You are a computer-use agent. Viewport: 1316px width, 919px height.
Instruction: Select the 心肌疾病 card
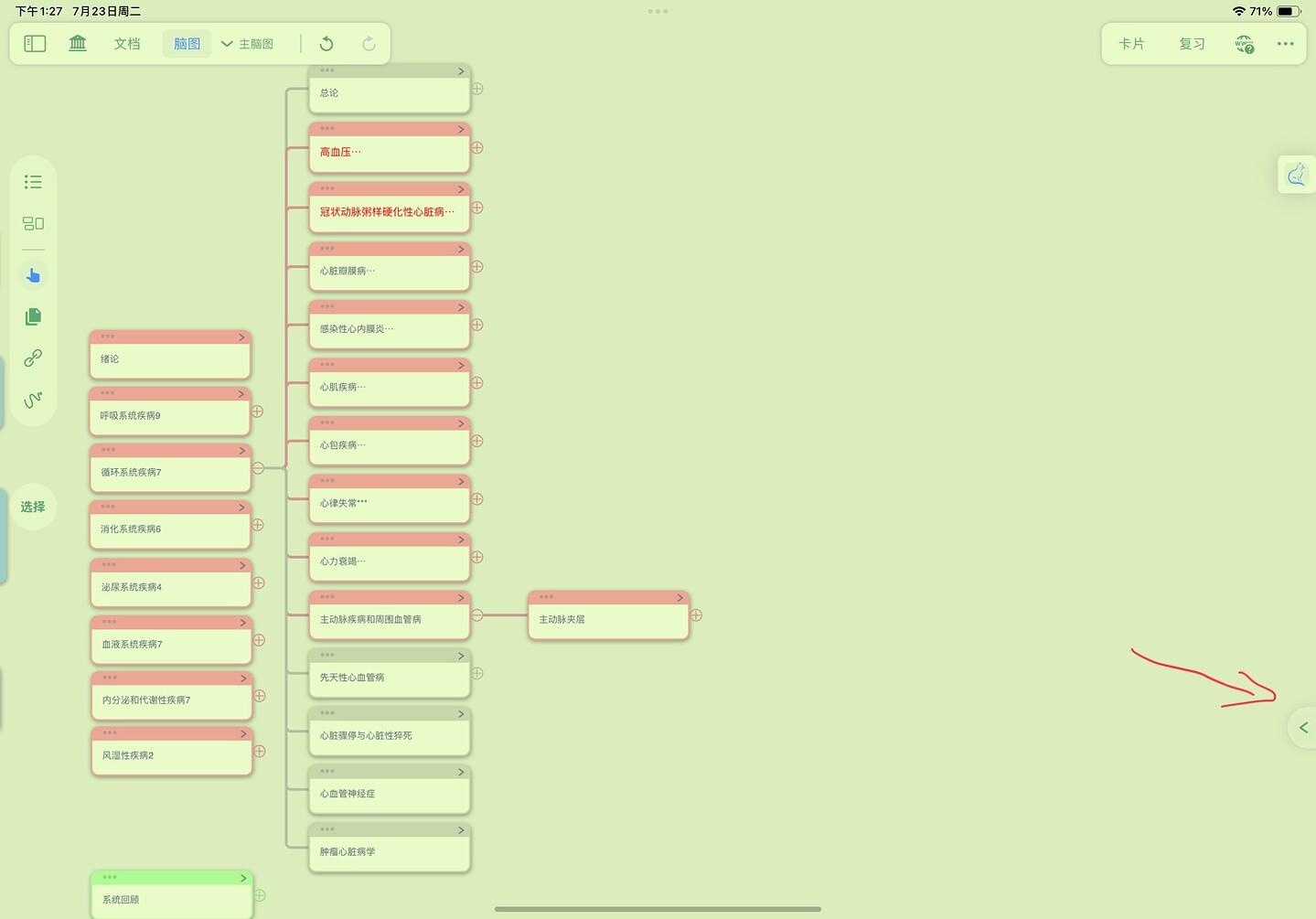coord(390,383)
